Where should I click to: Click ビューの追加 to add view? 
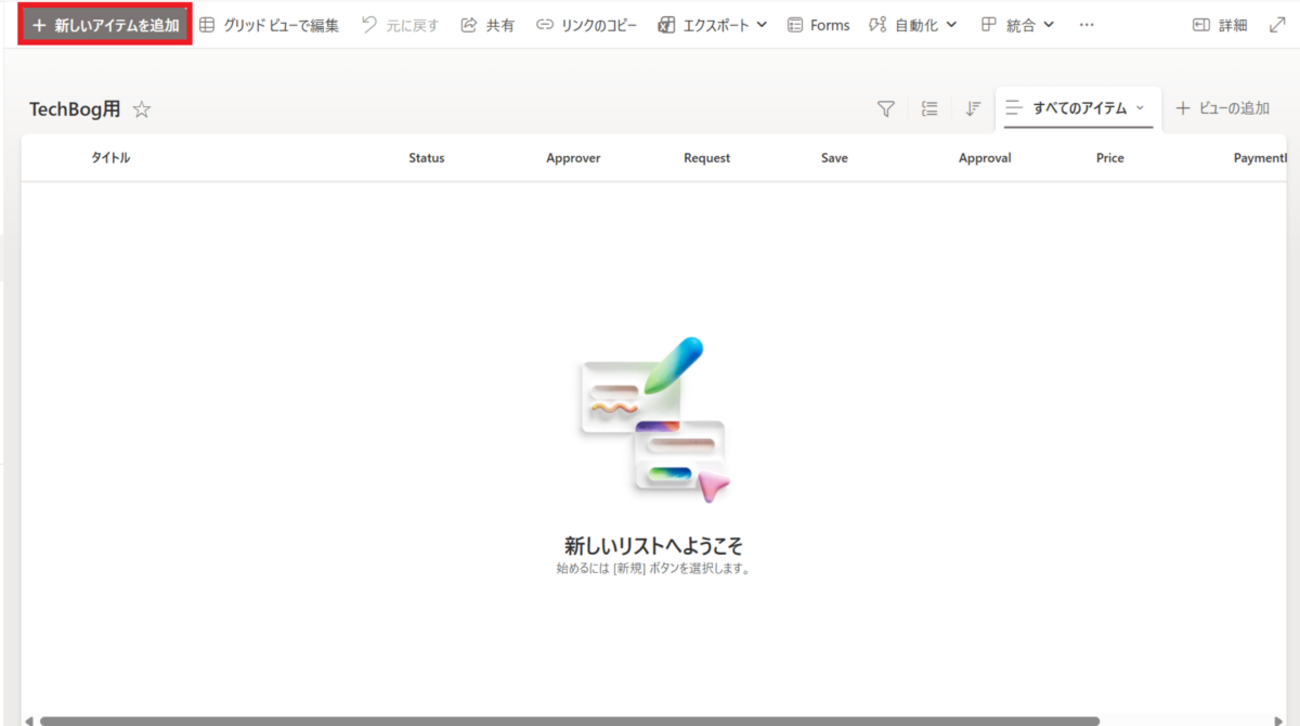(x=1222, y=108)
